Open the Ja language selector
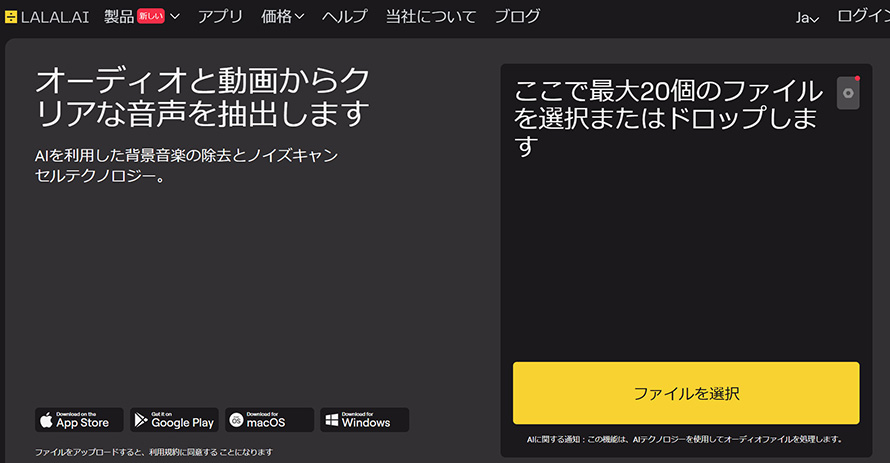890x463 pixels. click(807, 17)
